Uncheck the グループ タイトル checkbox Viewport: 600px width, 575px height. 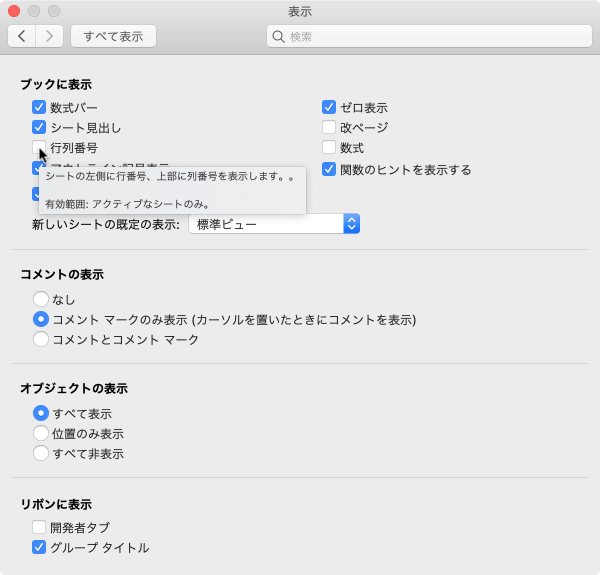coord(39,547)
